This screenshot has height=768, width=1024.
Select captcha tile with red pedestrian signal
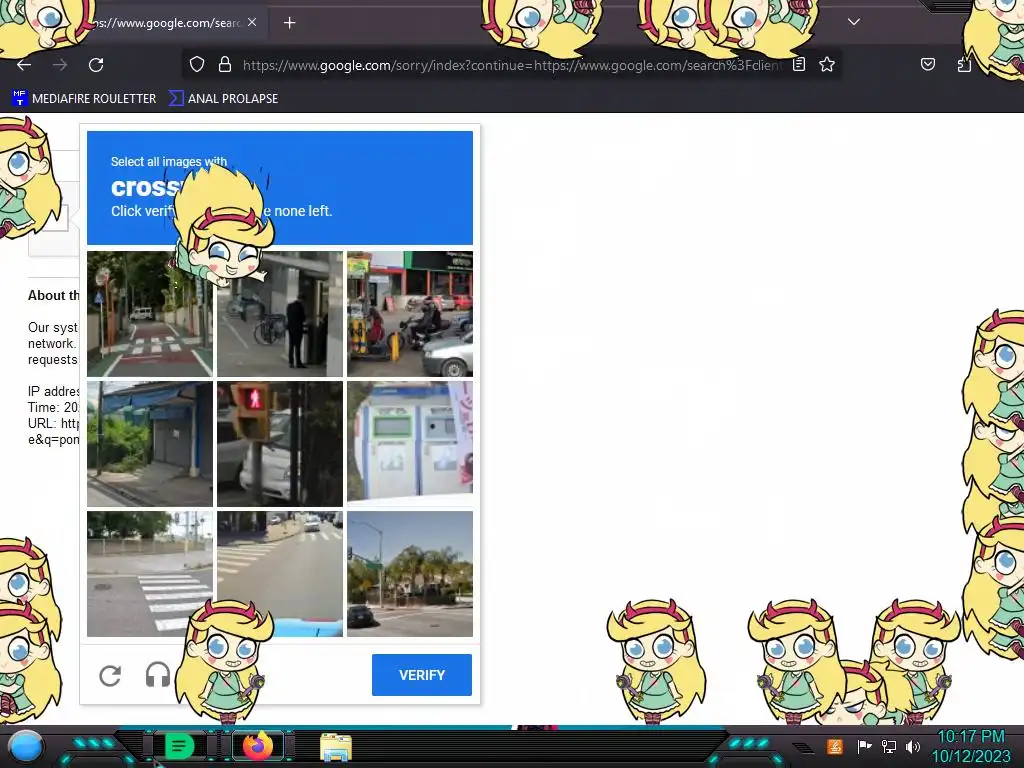pos(280,444)
